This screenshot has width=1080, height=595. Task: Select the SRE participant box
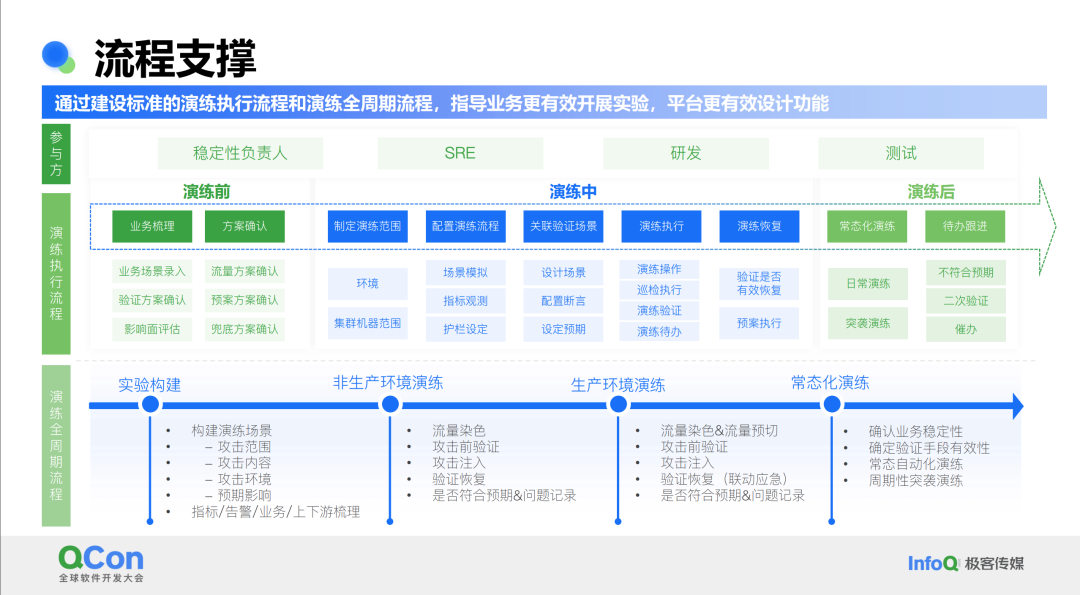[460, 154]
